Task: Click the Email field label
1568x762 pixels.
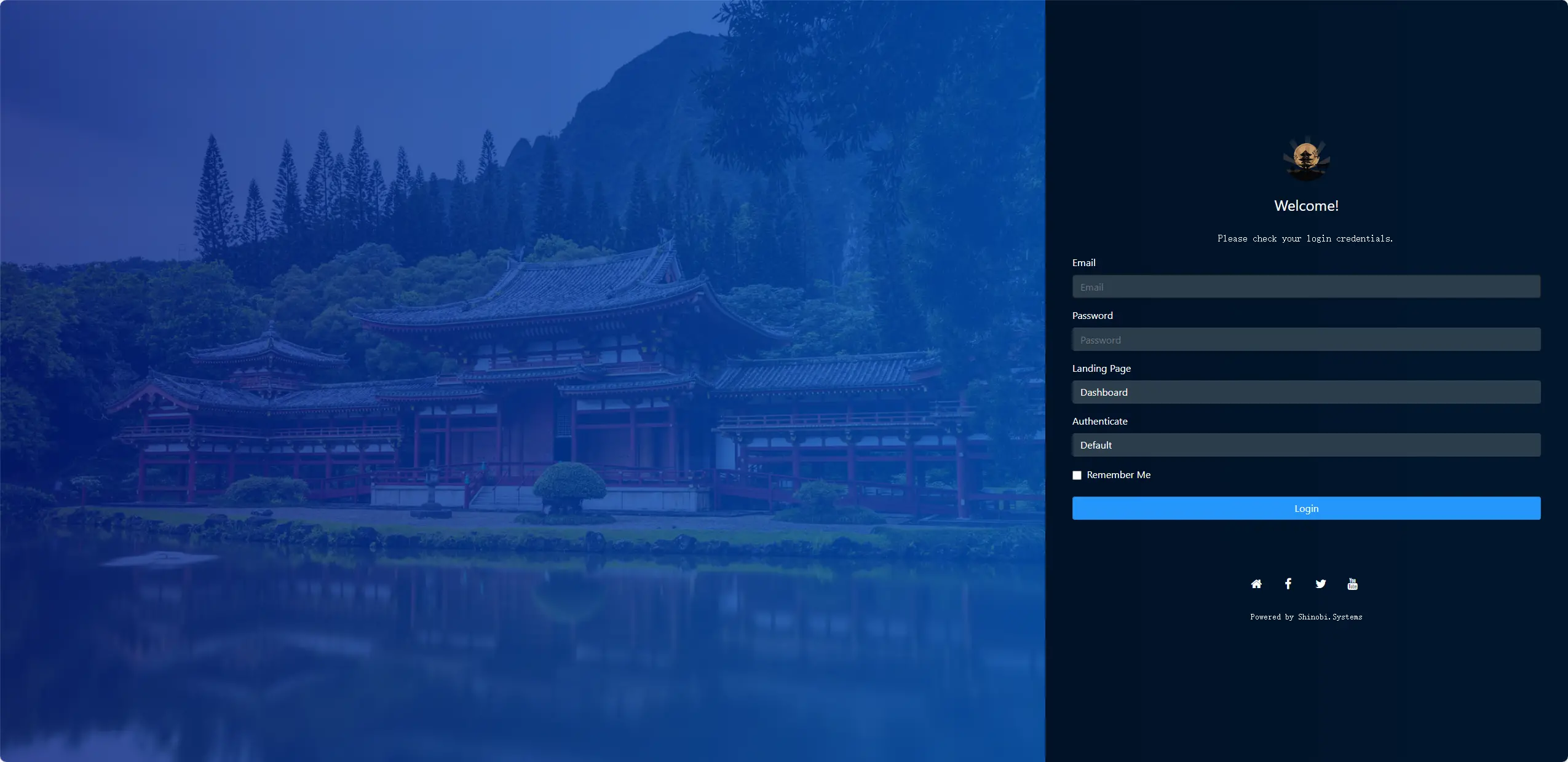Action: click(1083, 263)
